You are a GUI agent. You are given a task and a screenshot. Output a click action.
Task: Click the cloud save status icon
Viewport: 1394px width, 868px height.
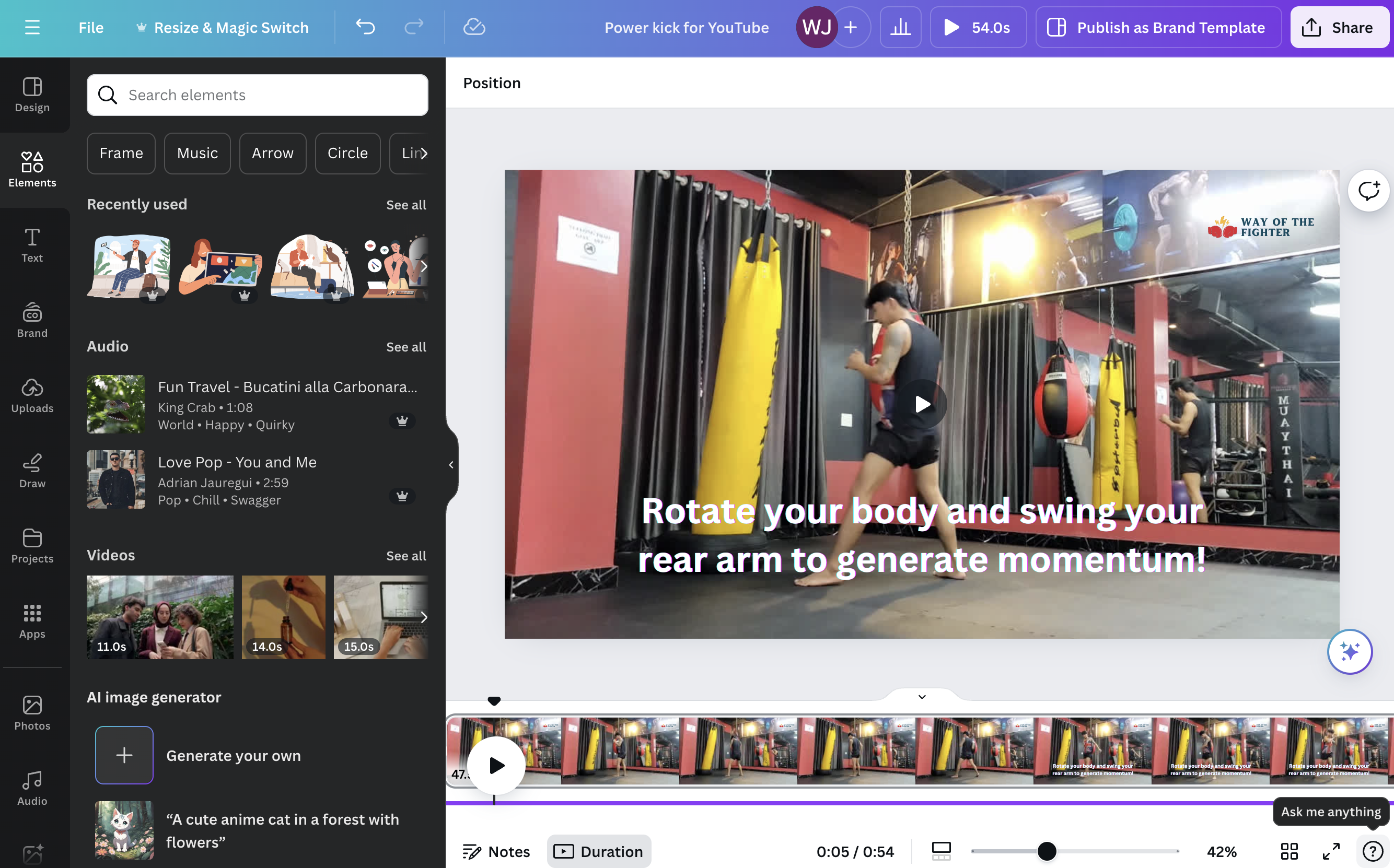[474, 27]
